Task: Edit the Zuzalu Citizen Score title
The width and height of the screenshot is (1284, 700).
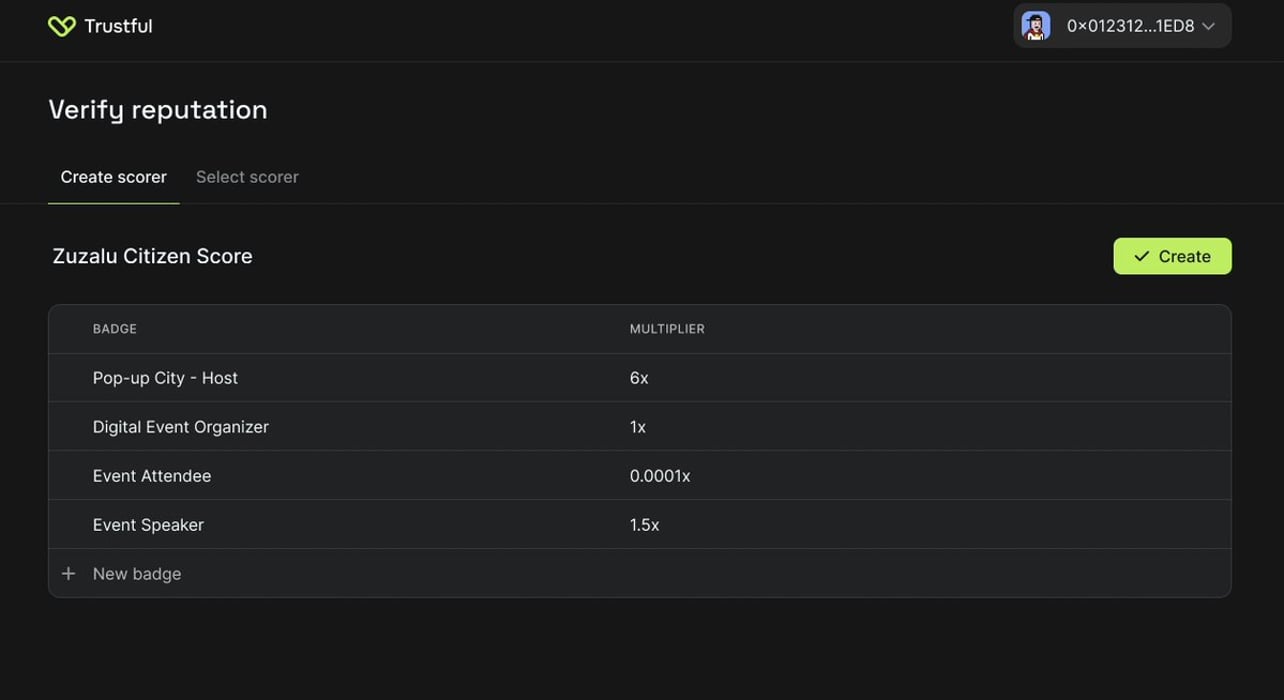Action: pos(152,256)
